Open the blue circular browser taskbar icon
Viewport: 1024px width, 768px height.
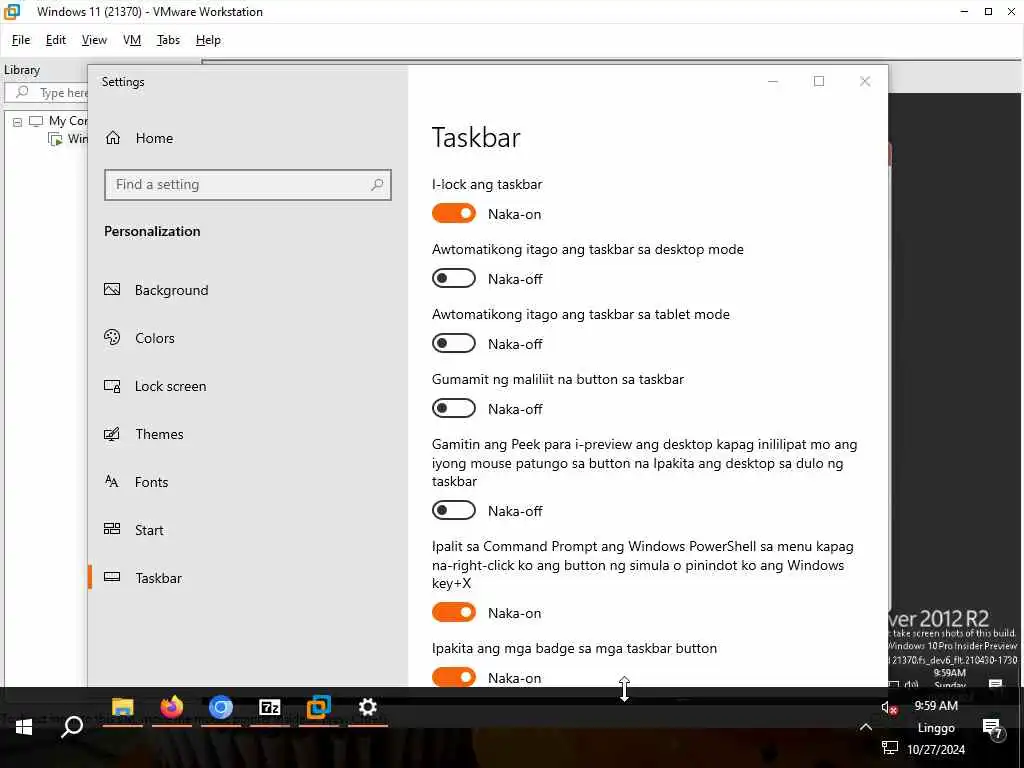(221, 707)
